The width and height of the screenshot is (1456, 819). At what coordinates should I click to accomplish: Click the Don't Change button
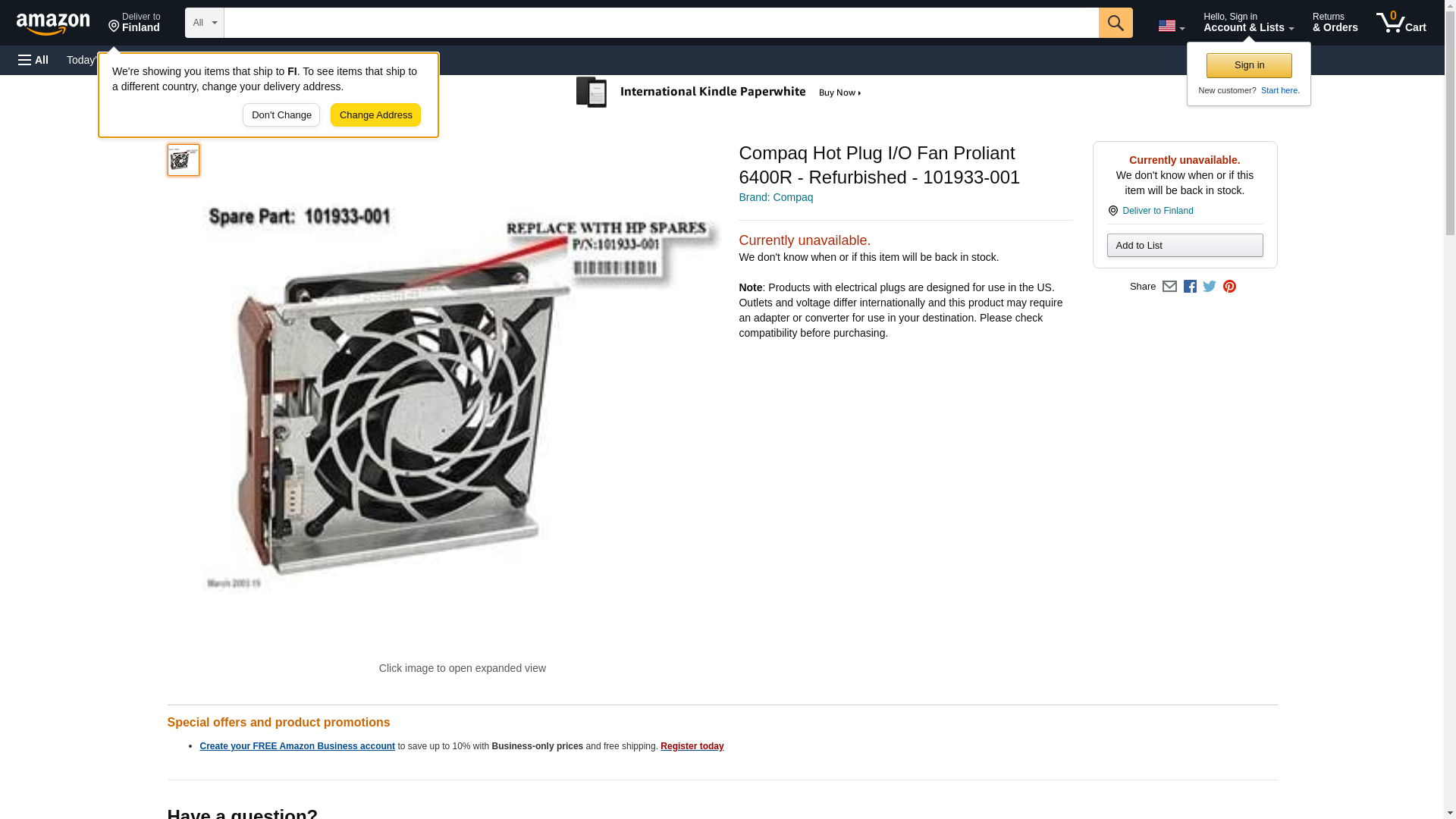coord(281,115)
